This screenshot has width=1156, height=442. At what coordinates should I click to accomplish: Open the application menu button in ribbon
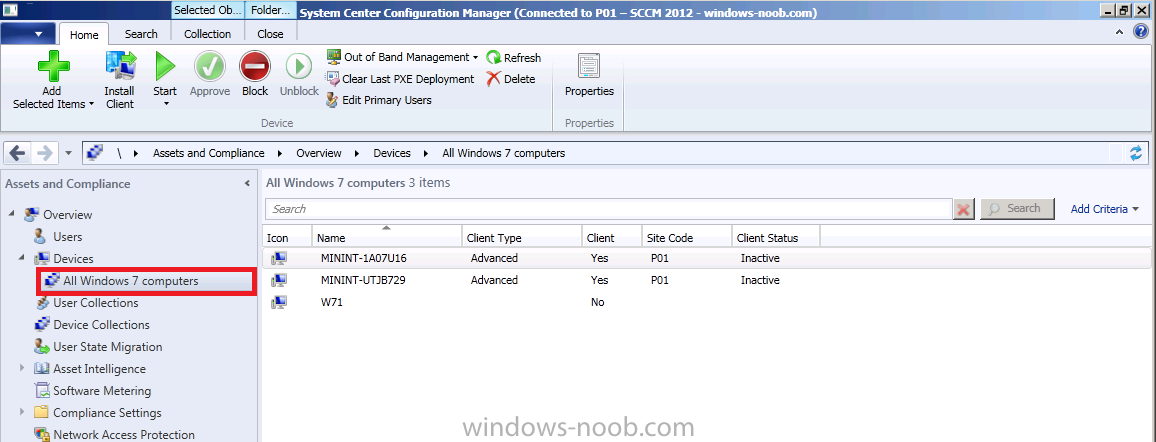[x=27, y=33]
